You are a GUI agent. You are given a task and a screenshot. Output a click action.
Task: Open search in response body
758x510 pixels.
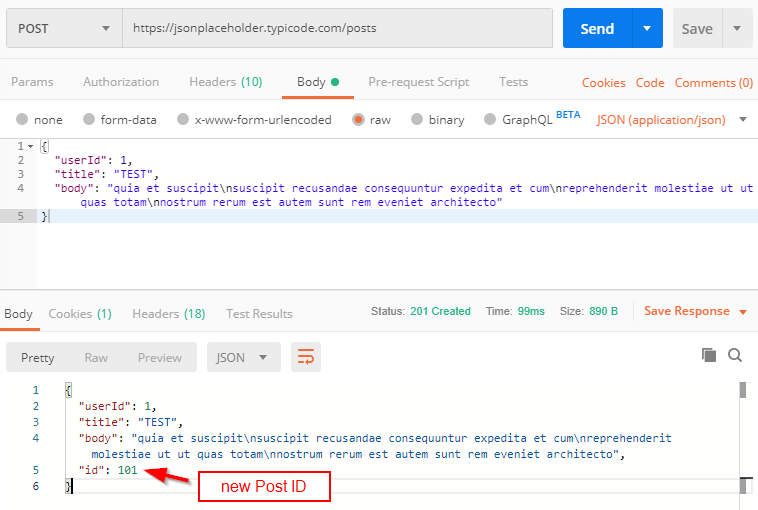pyautogui.click(x=735, y=355)
